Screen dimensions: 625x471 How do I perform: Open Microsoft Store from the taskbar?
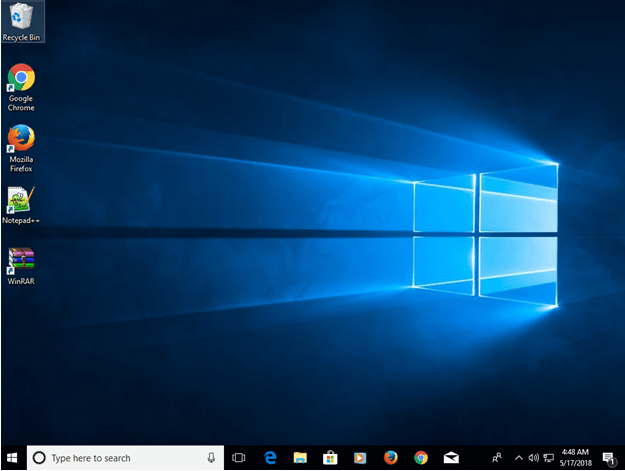[x=330, y=458]
